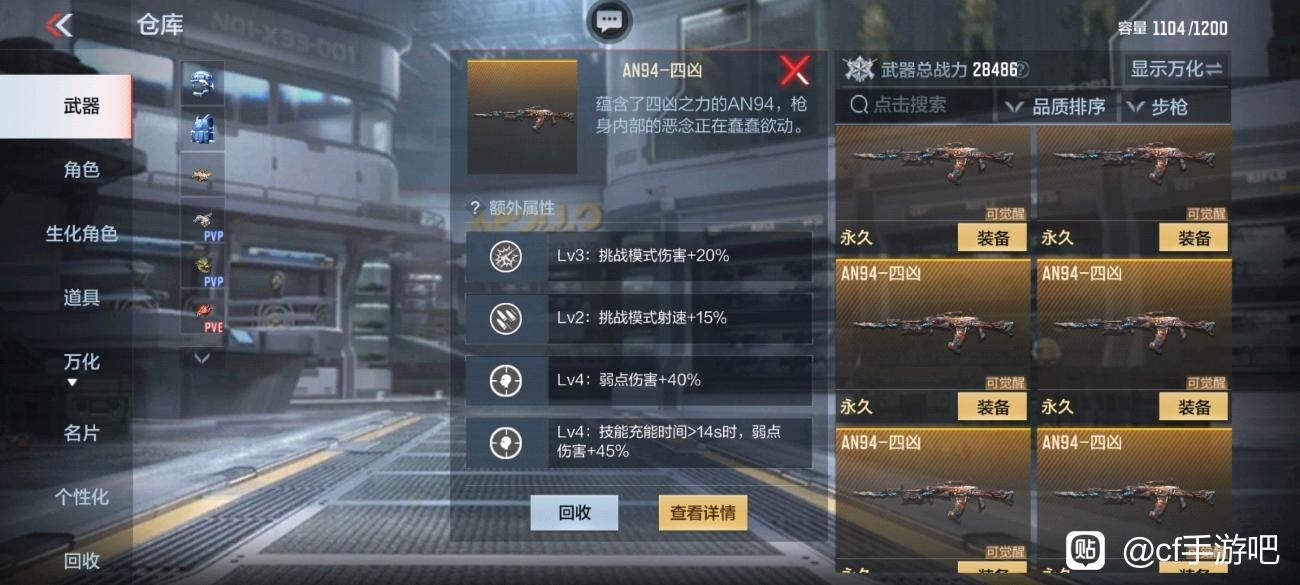Screen dimensions: 1300x585
Task: Click the 额外属性 question mark help icon
Action: tap(475, 208)
